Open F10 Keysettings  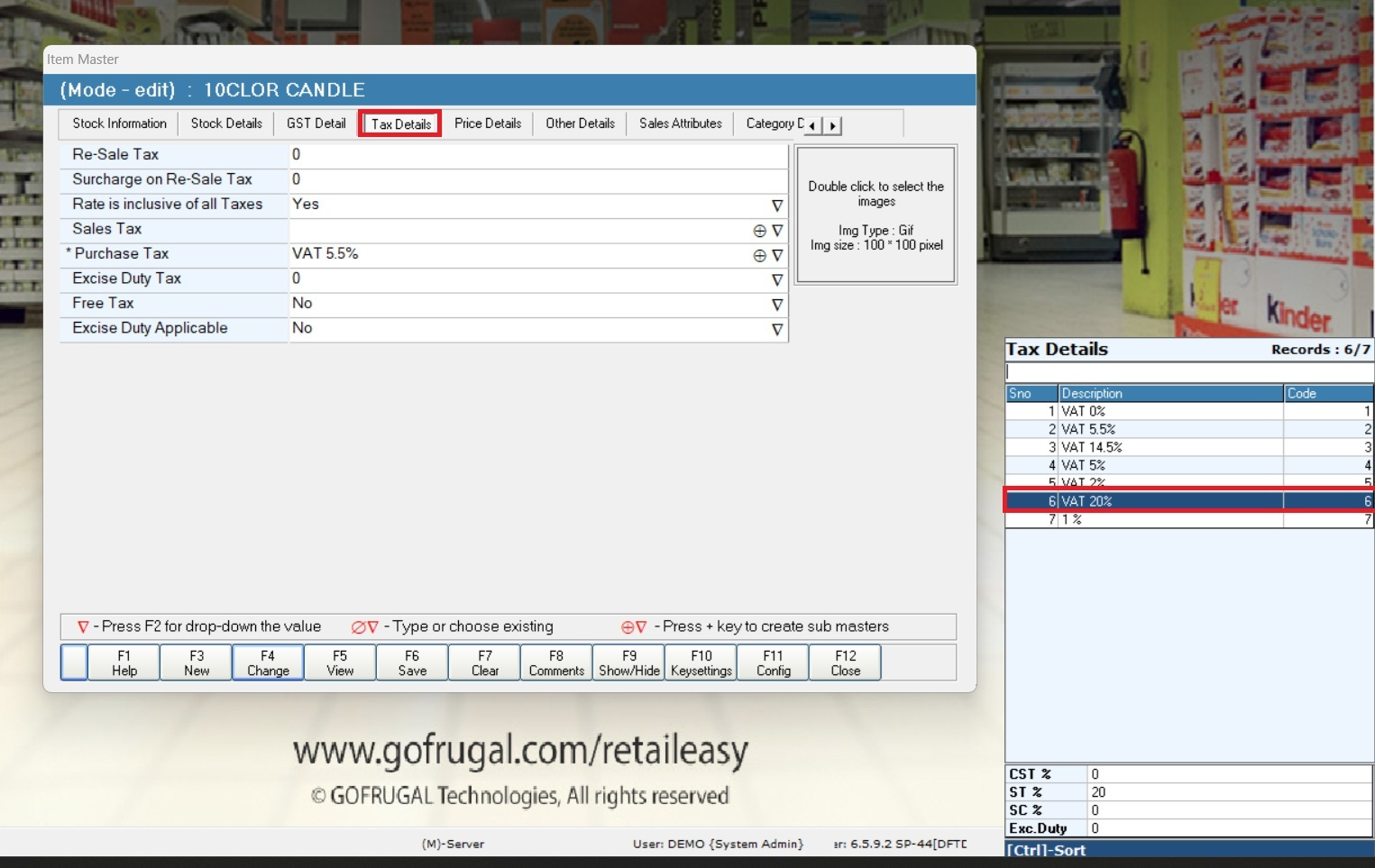(x=701, y=662)
